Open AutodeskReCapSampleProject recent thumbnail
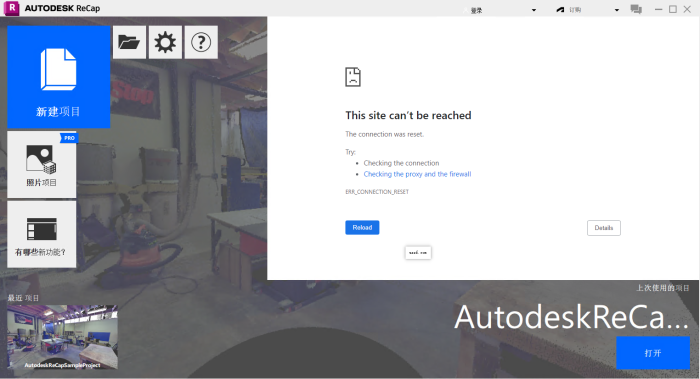700x379 pixels. coord(62,337)
